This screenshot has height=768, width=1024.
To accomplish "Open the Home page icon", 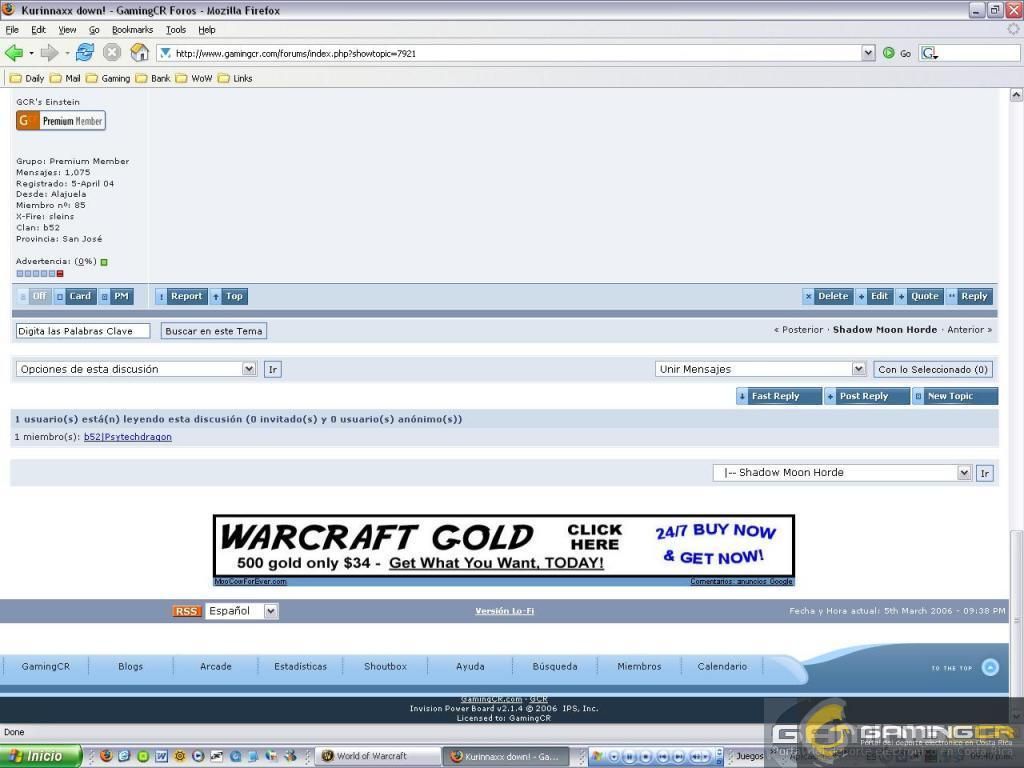I will click(139, 52).
